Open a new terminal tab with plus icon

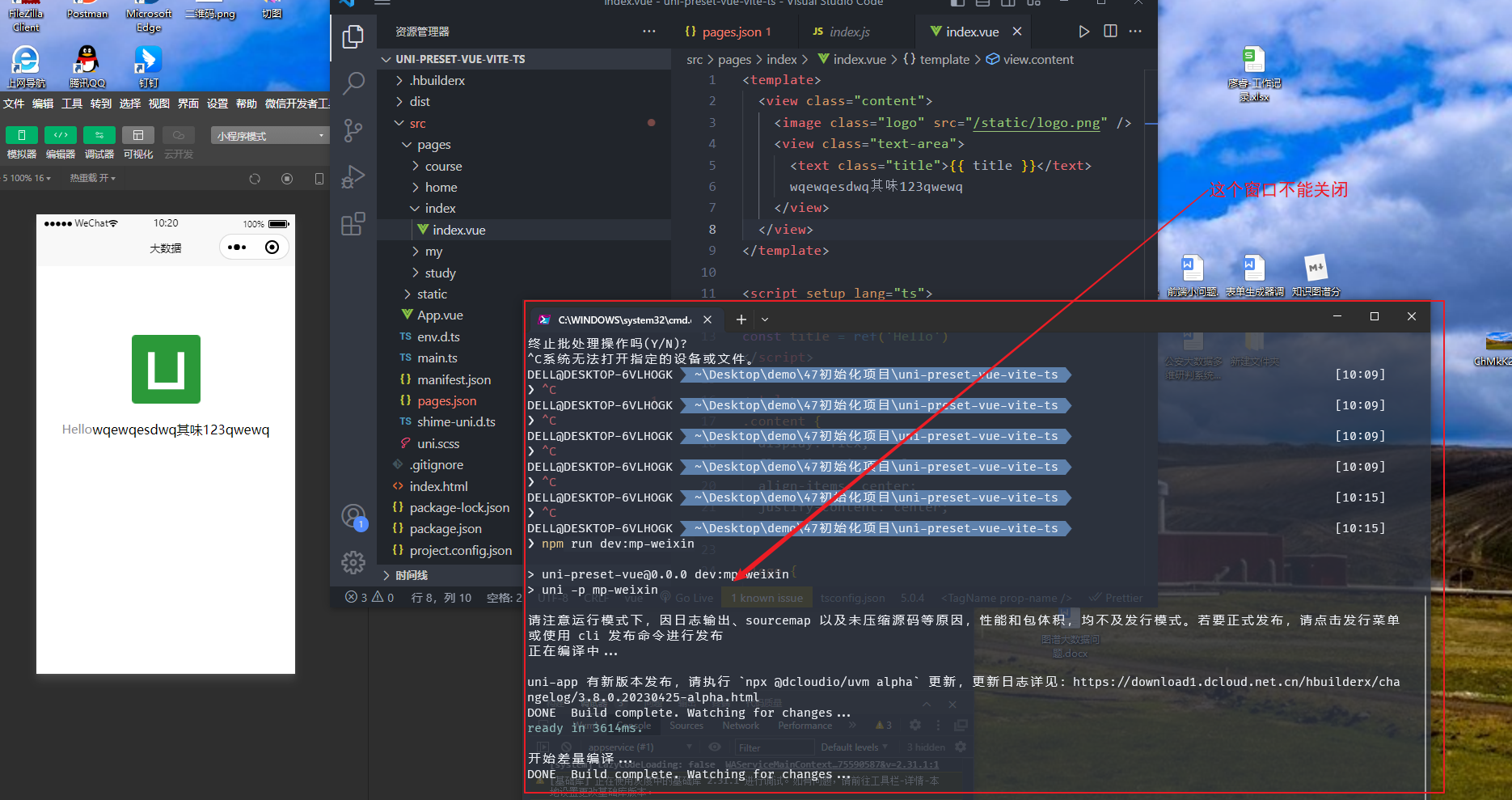741,320
